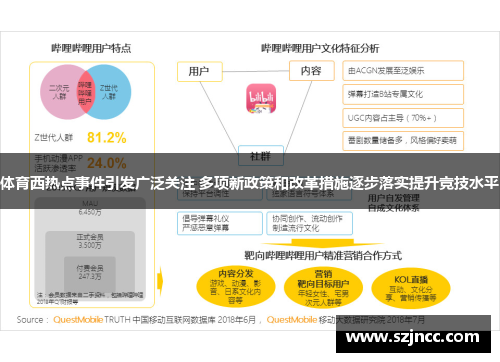
Task: Click the '协同创作、流动创作 制造流行文化' box
Action: [310, 223]
